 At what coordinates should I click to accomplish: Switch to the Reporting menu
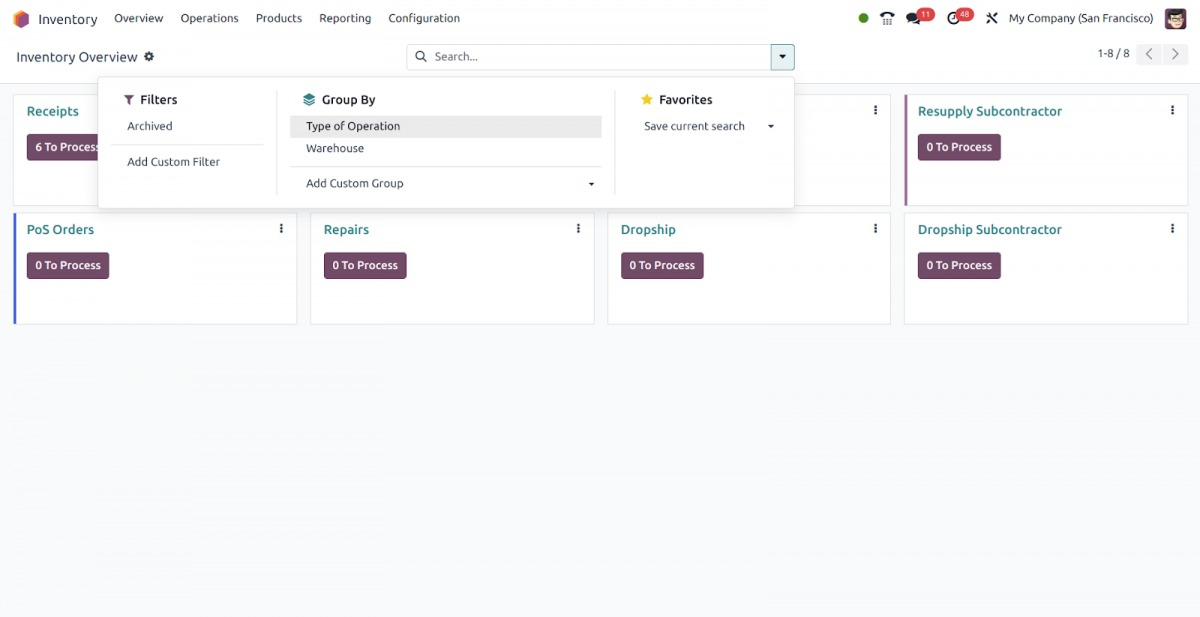[x=345, y=18]
